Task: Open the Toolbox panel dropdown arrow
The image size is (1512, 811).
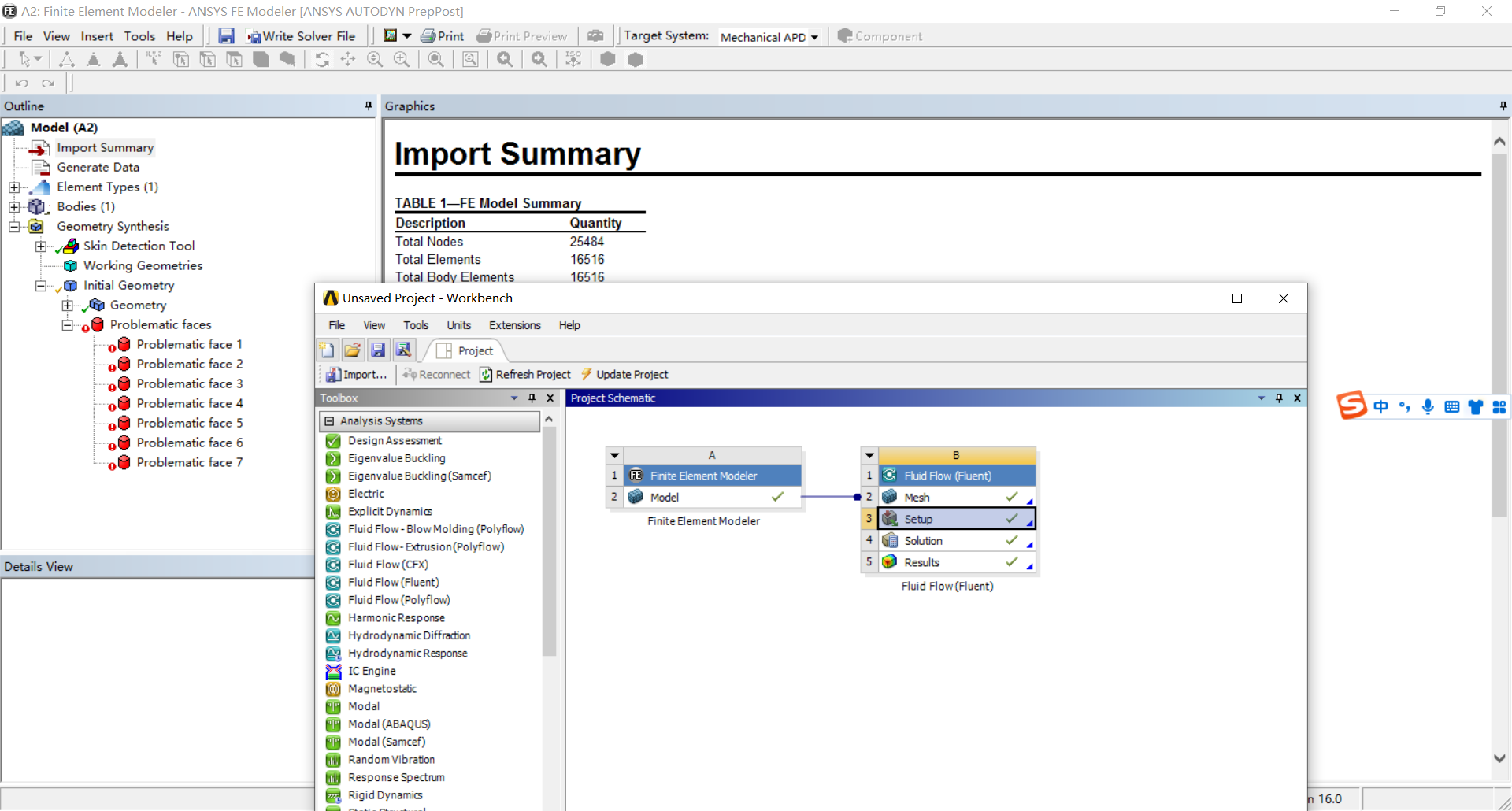Action: coord(514,398)
